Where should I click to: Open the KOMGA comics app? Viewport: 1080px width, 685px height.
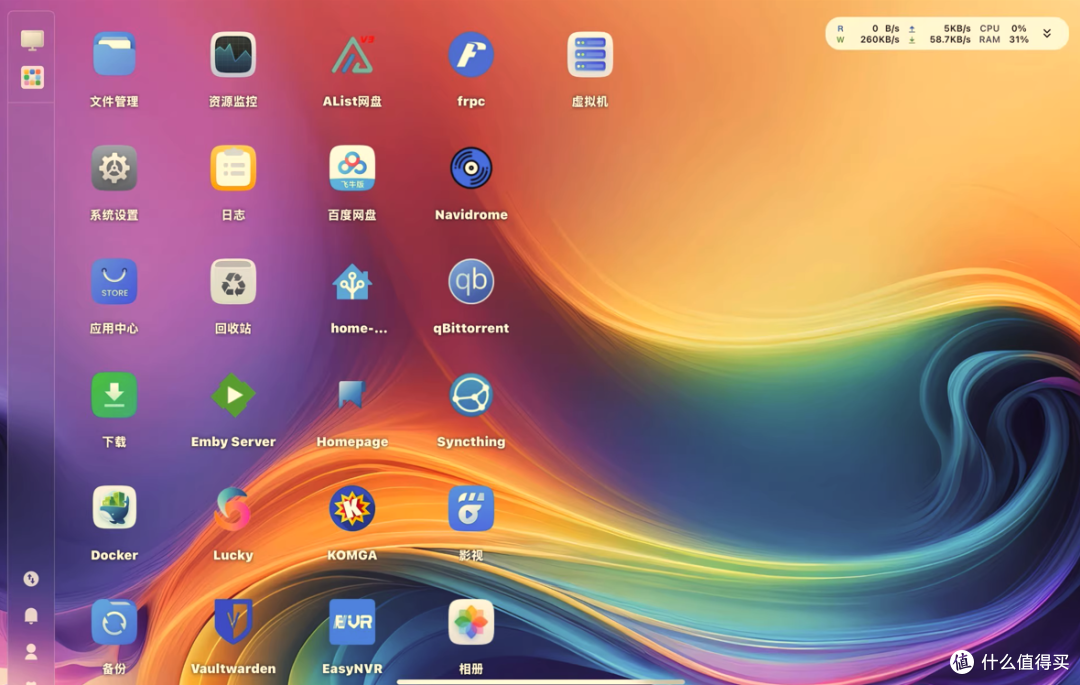coord(352,508)
